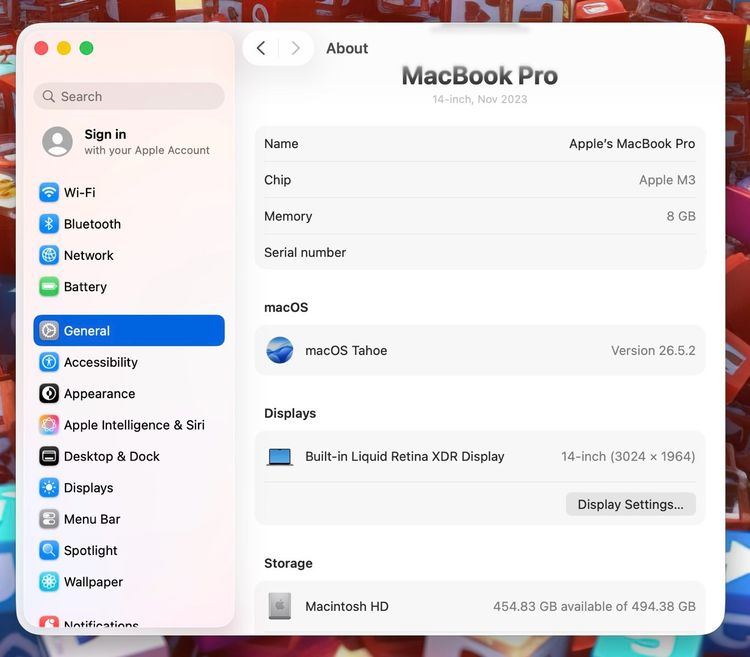This screenshot has height=657, width=750.
Task: Click the Macintosh HD label
Action: pos(347,606)
